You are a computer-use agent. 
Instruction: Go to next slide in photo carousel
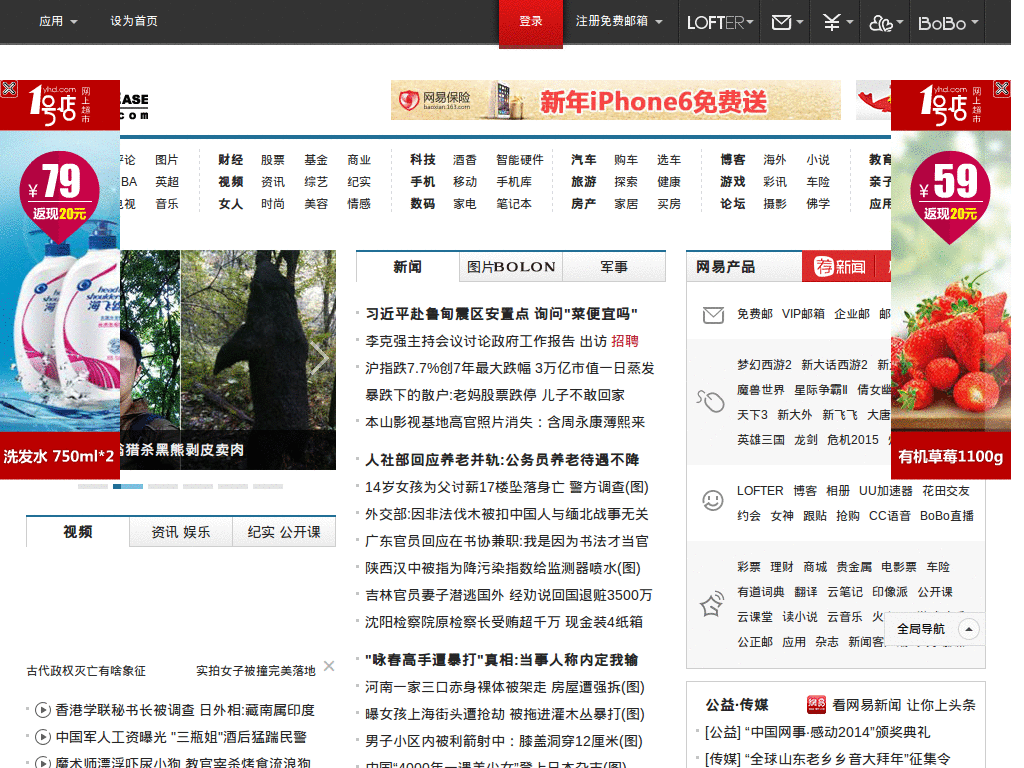click(x=319, y=358)
